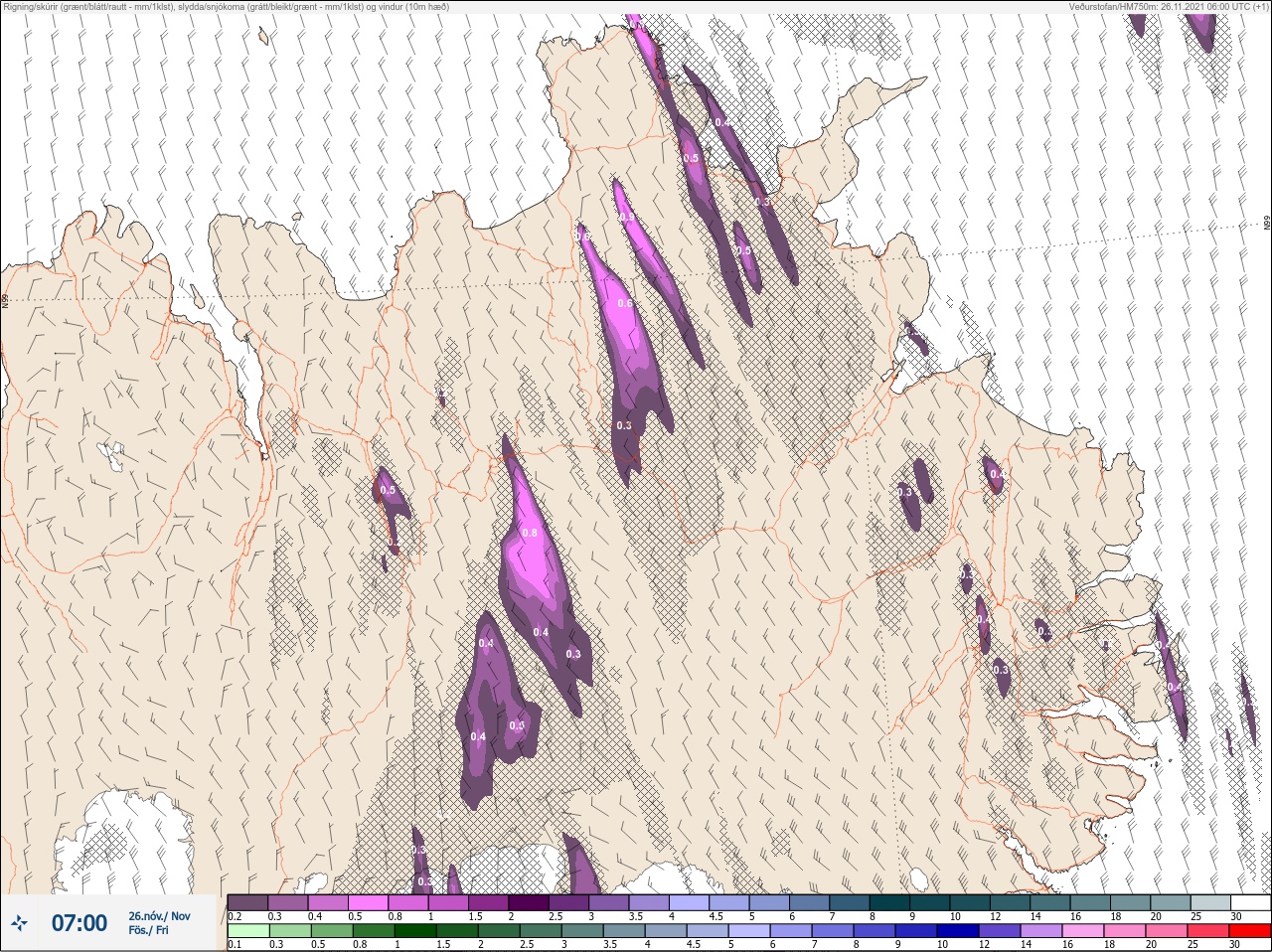
Task: Click the '0.1' label under the lower legend
Action: tap(235, 945)
